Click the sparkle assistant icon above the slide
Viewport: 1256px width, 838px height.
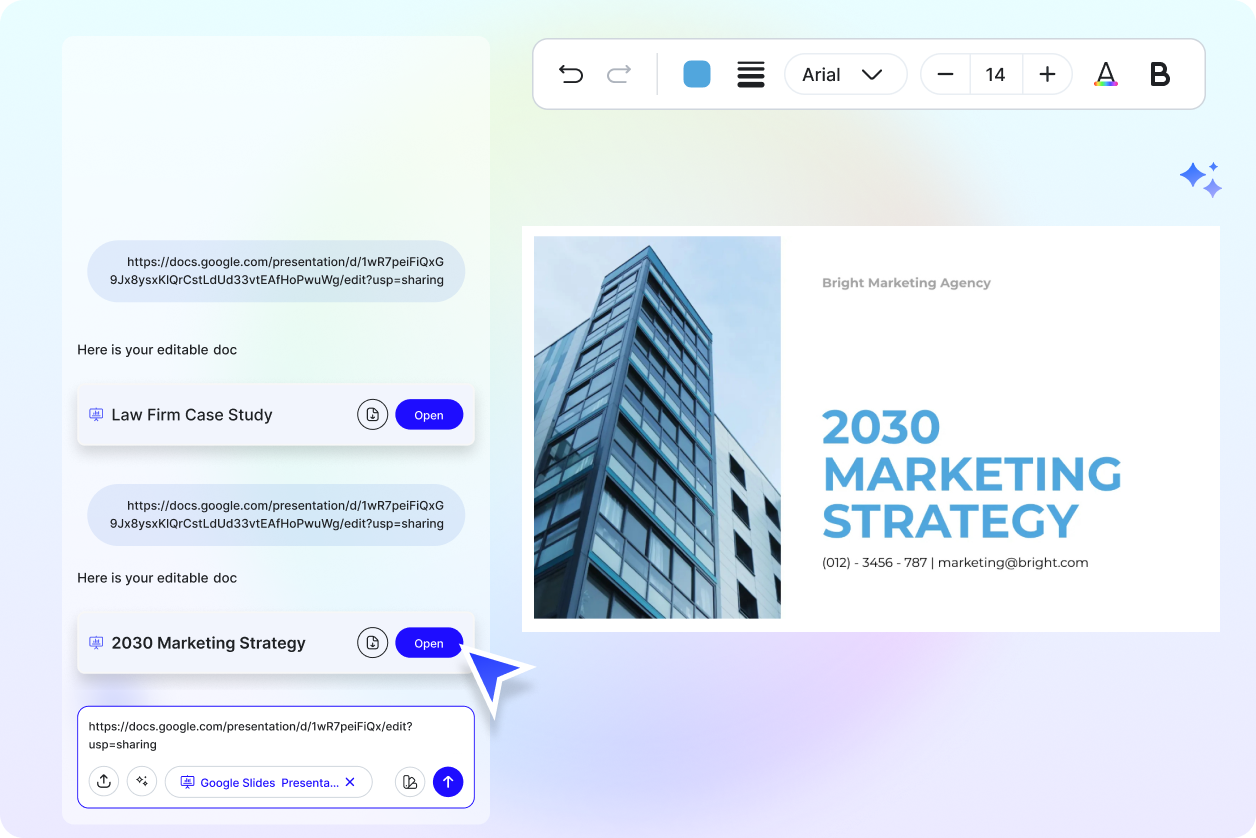(1200, 178)
